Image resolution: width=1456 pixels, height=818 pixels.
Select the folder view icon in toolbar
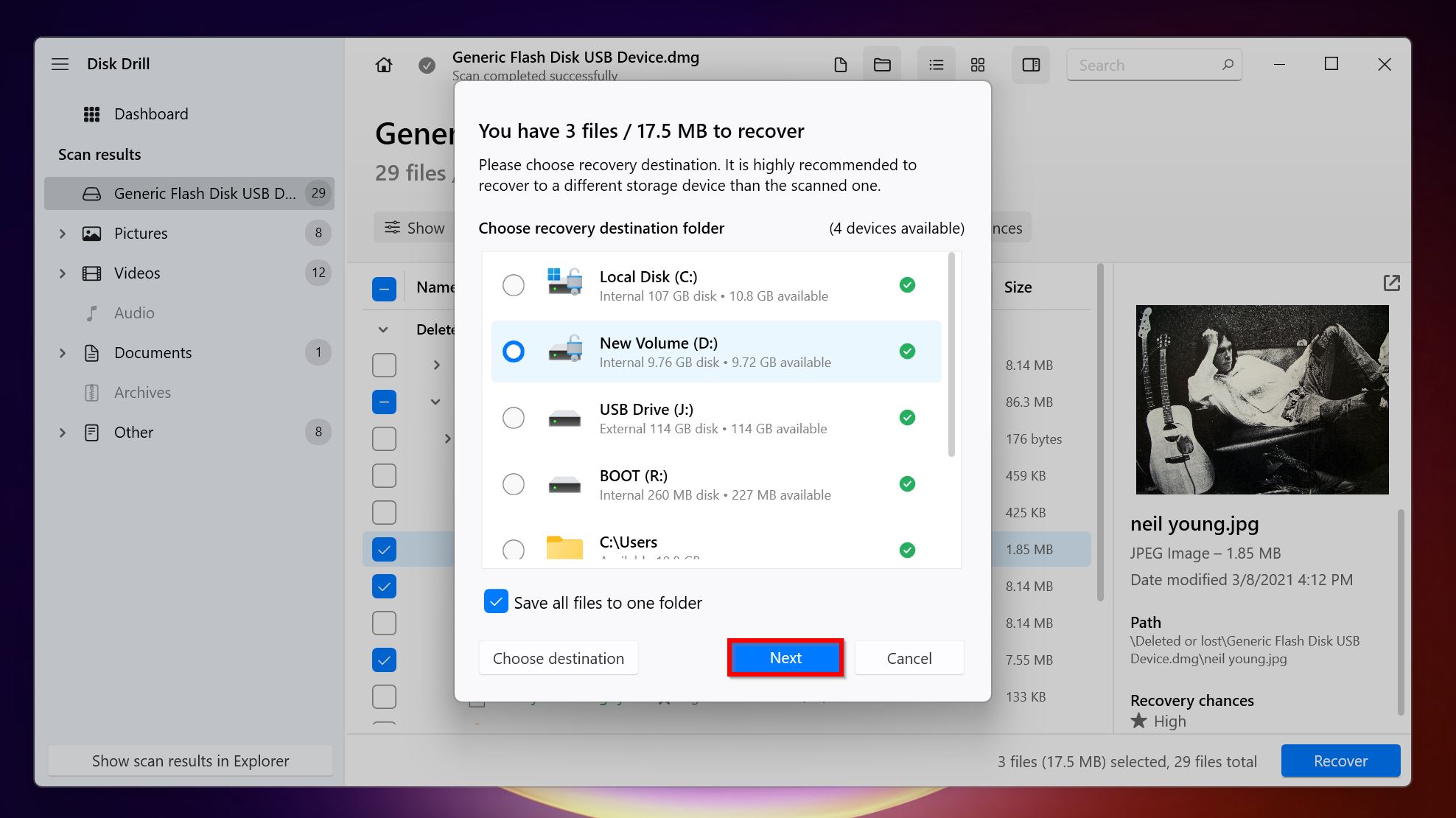click(x=882, y=65)
